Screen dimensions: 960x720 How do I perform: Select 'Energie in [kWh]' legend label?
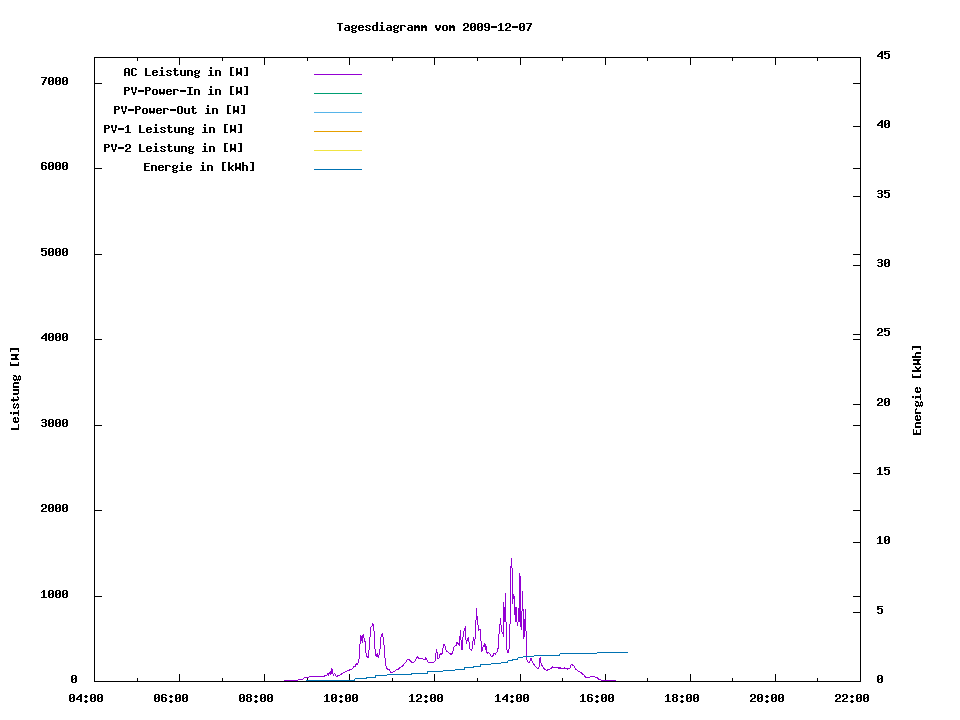(x=199, y=167)
